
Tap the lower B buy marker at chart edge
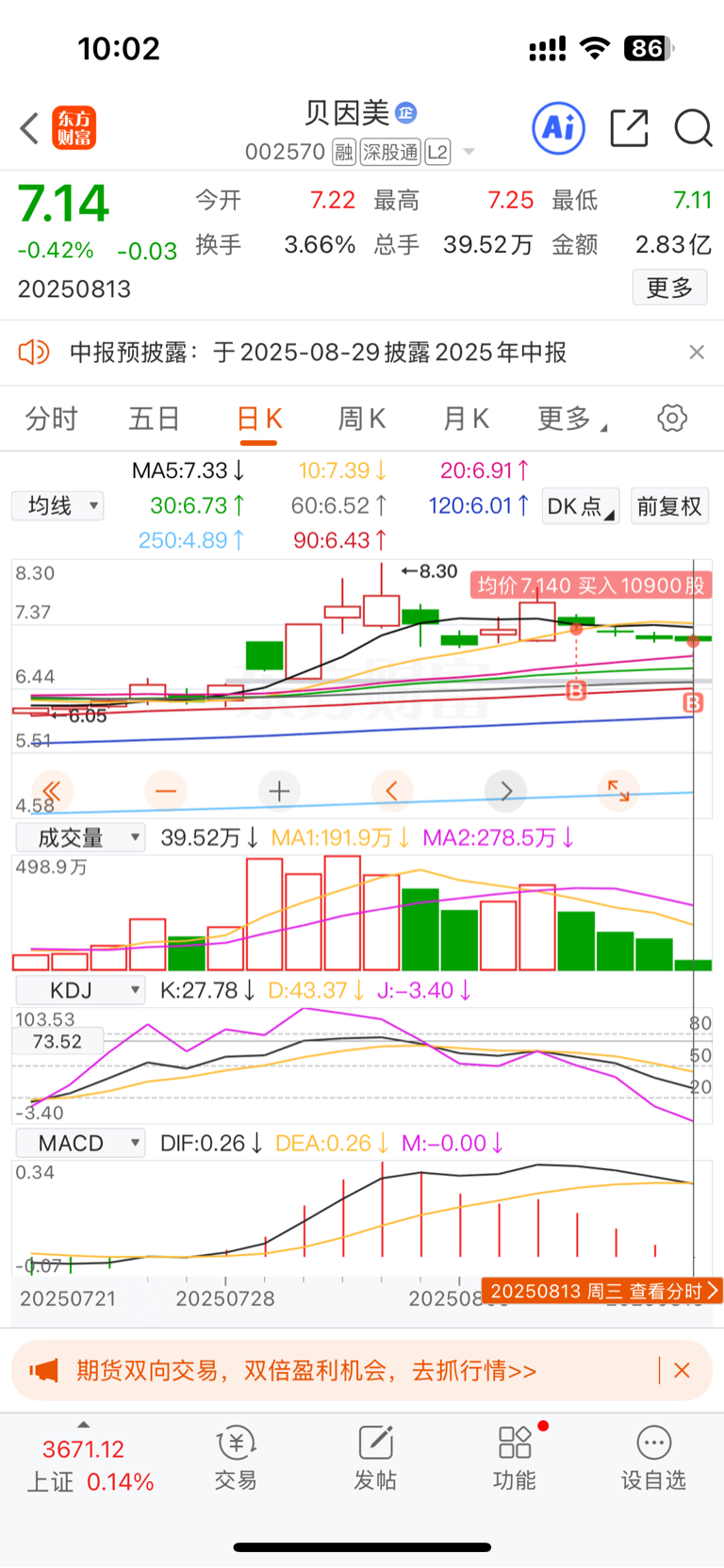pyautogui.click(x=694, y=702)
